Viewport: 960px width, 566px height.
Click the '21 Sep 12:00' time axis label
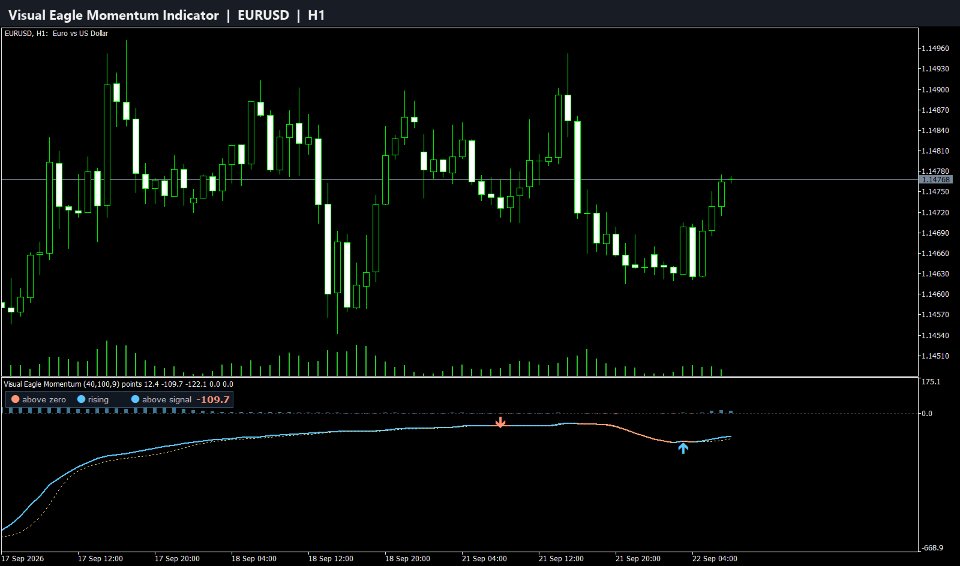[561, 559]
